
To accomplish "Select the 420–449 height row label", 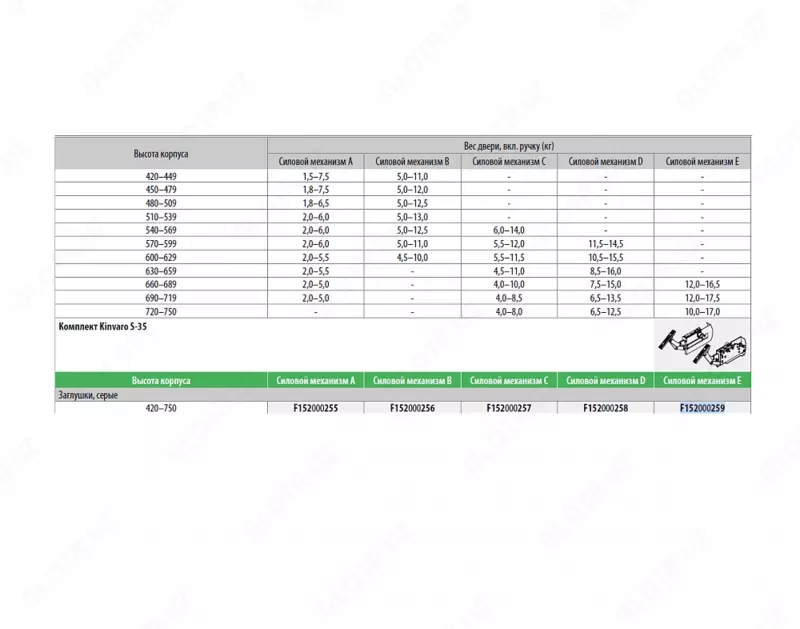I will pyautogui.click(x=160, y=175).
